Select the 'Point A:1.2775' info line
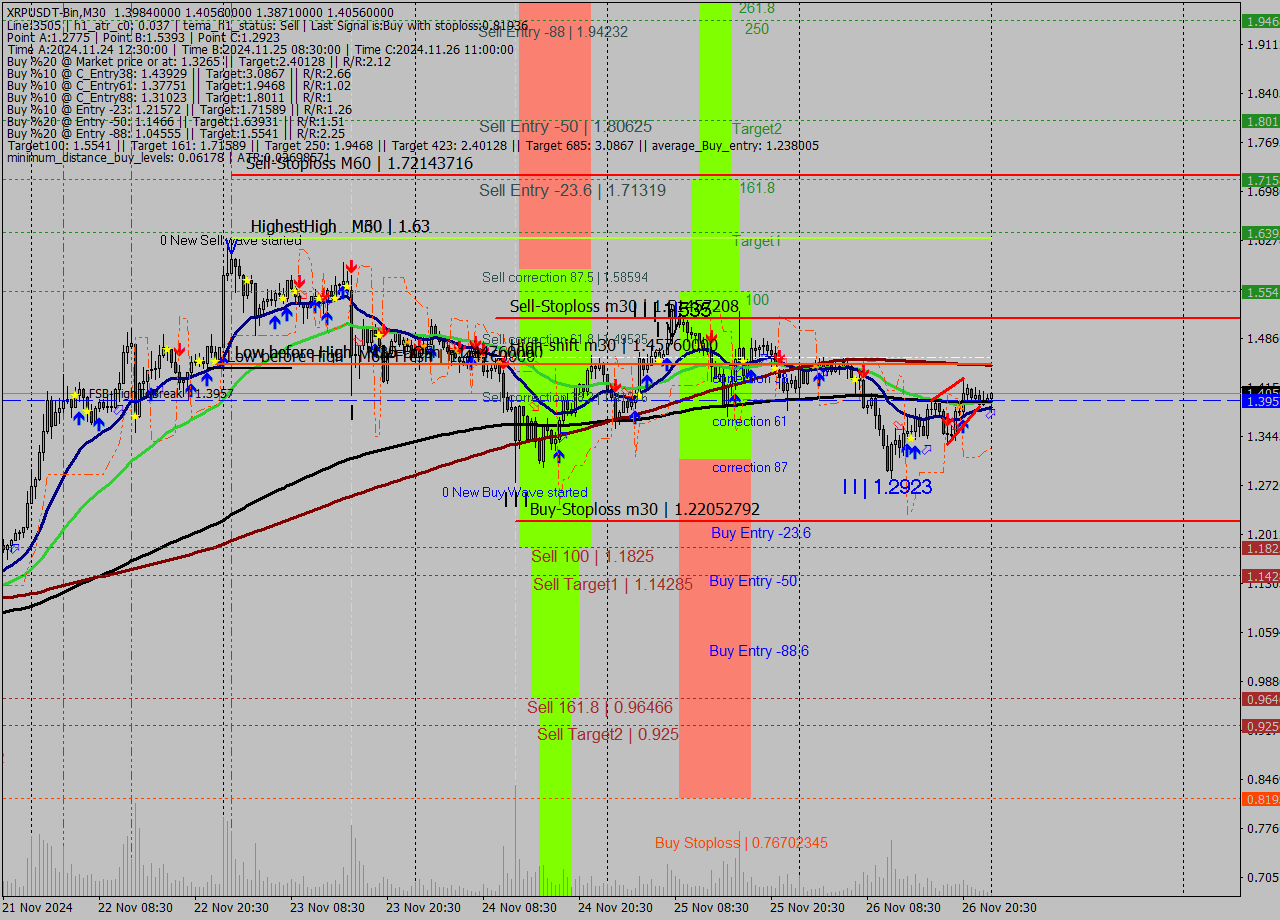This screenshot has width=1280, height=920. pyautogui.click(x=141, y=37)
